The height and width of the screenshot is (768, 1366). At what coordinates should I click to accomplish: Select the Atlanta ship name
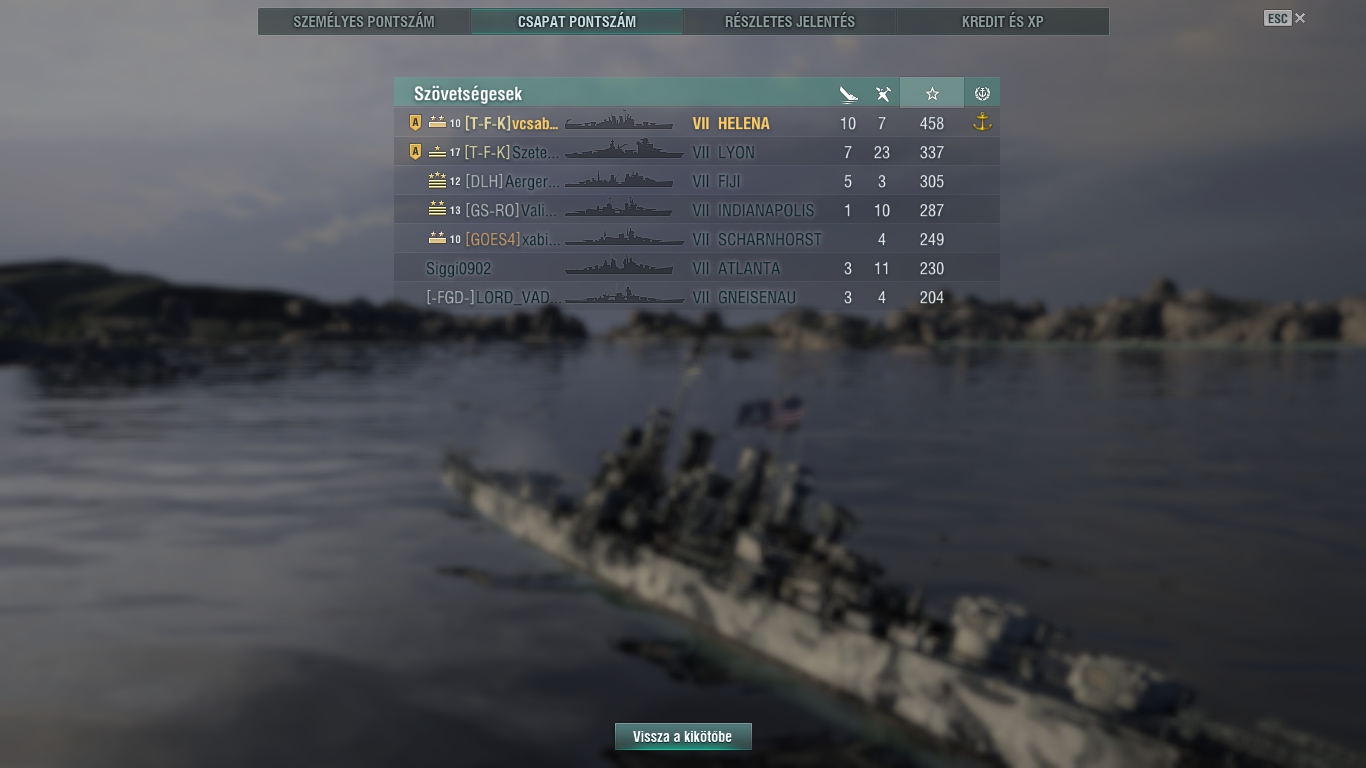[x=749, y=268]
